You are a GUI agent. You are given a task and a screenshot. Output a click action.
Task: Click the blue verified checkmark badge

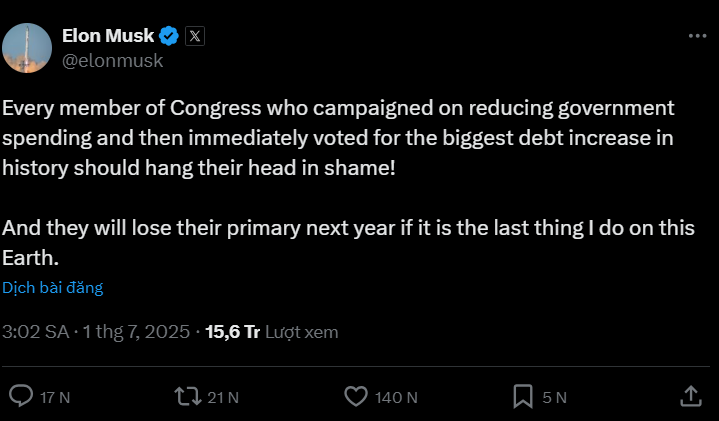(170, 36)
